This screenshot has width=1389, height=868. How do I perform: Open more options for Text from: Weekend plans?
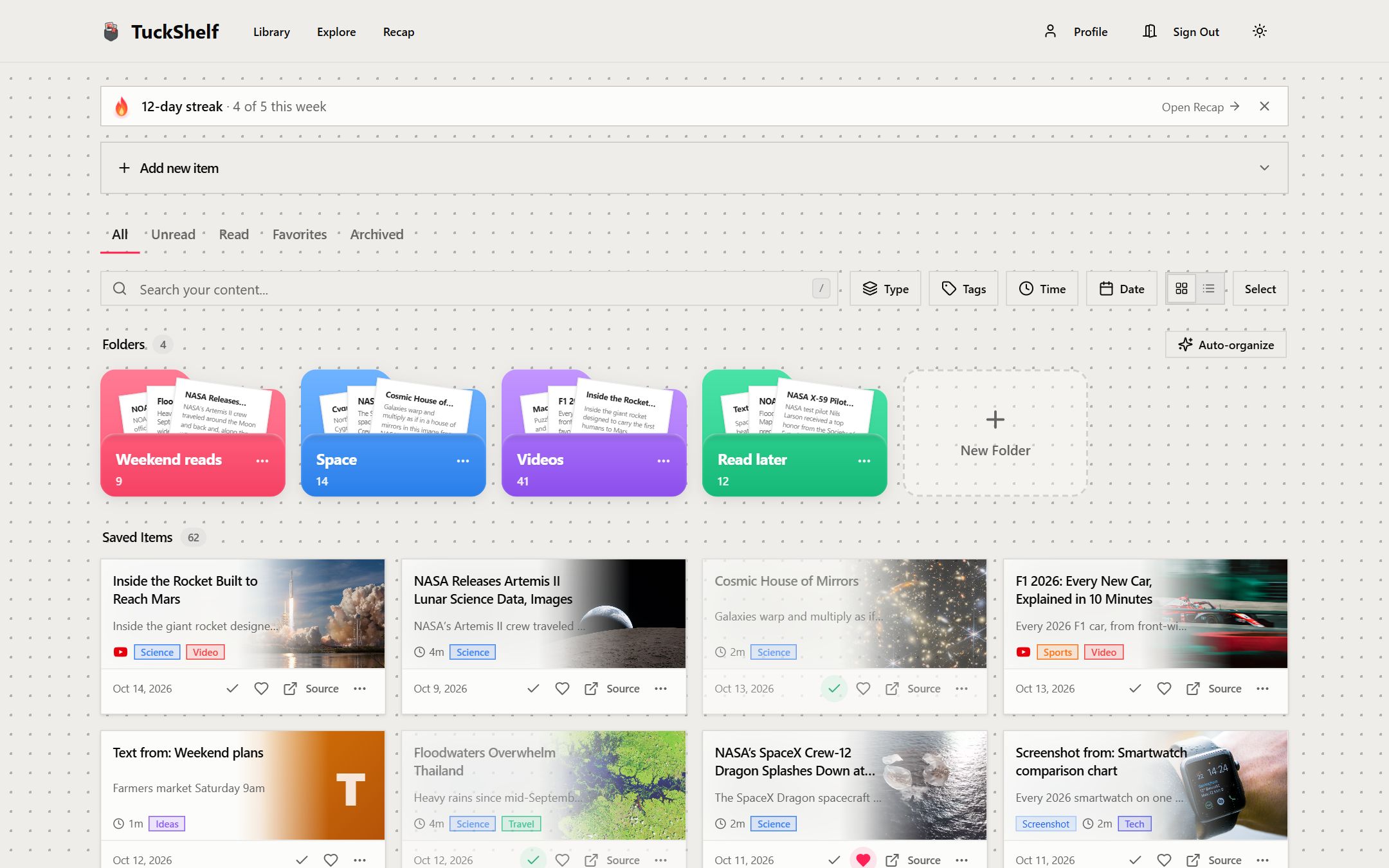click(359, 860)
